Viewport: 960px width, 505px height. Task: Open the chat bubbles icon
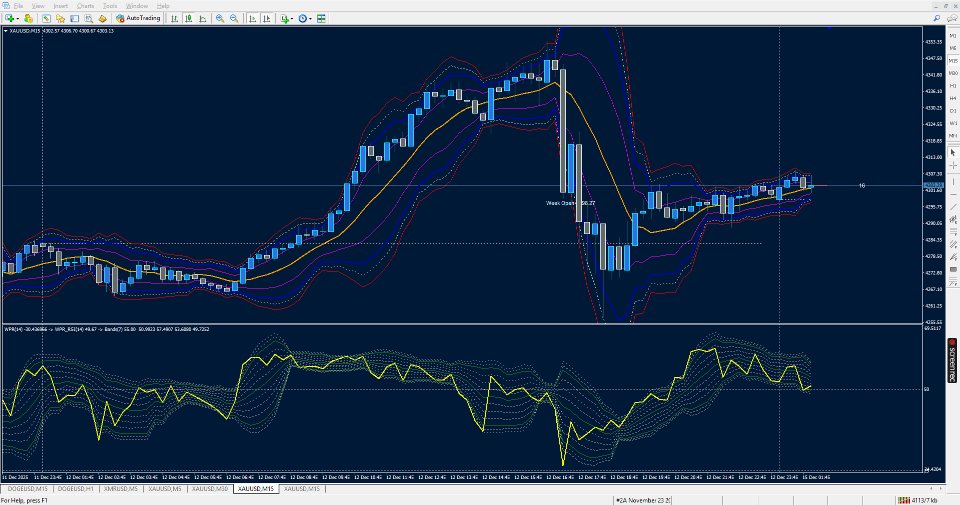(952, 18)
